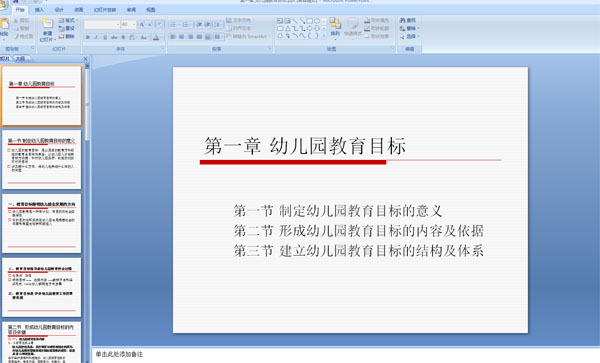The image size is (600, 363).
Task: Pick the triangle shape in gallery
Action: pos(287,29)
